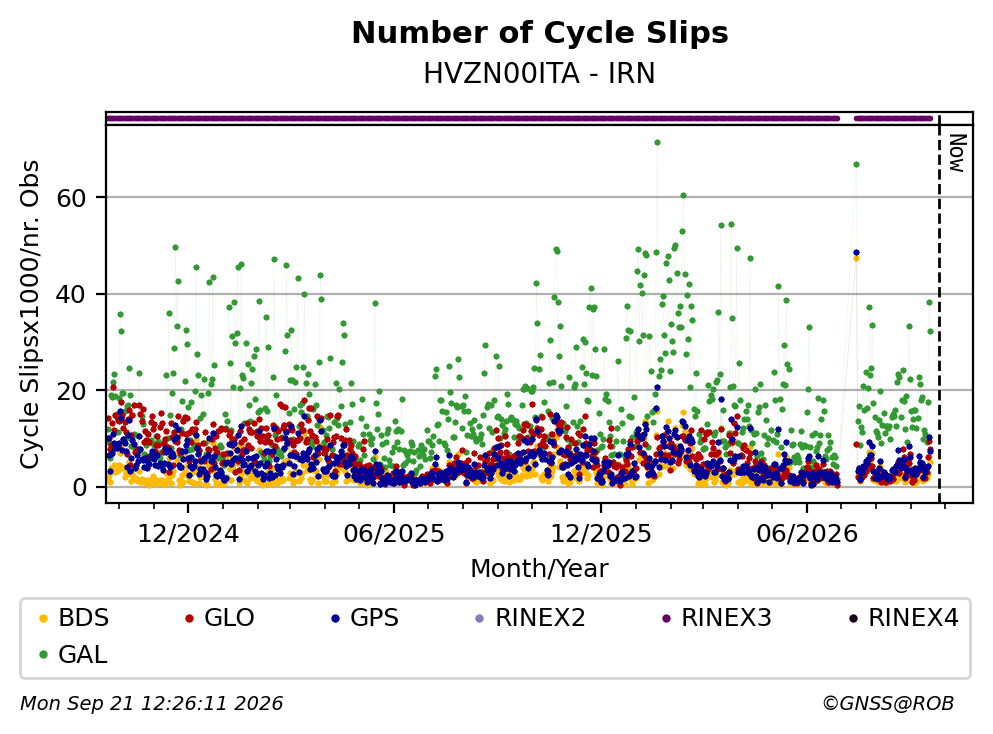Click the ©GNSS@ROB credit text
Screen dimensions: 993x734
(888, 704)
